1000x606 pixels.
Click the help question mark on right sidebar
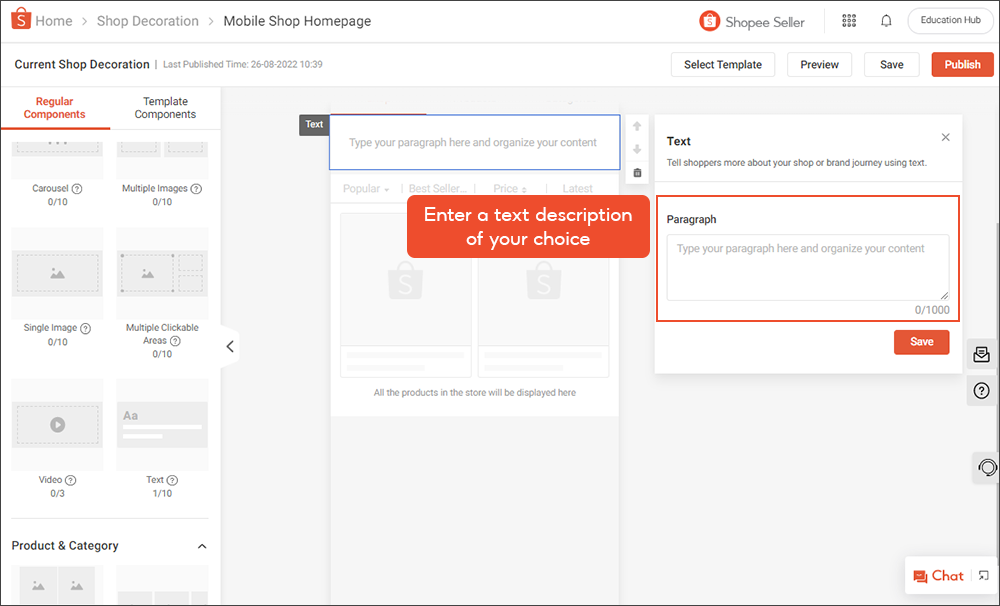[x=982, y=390]
